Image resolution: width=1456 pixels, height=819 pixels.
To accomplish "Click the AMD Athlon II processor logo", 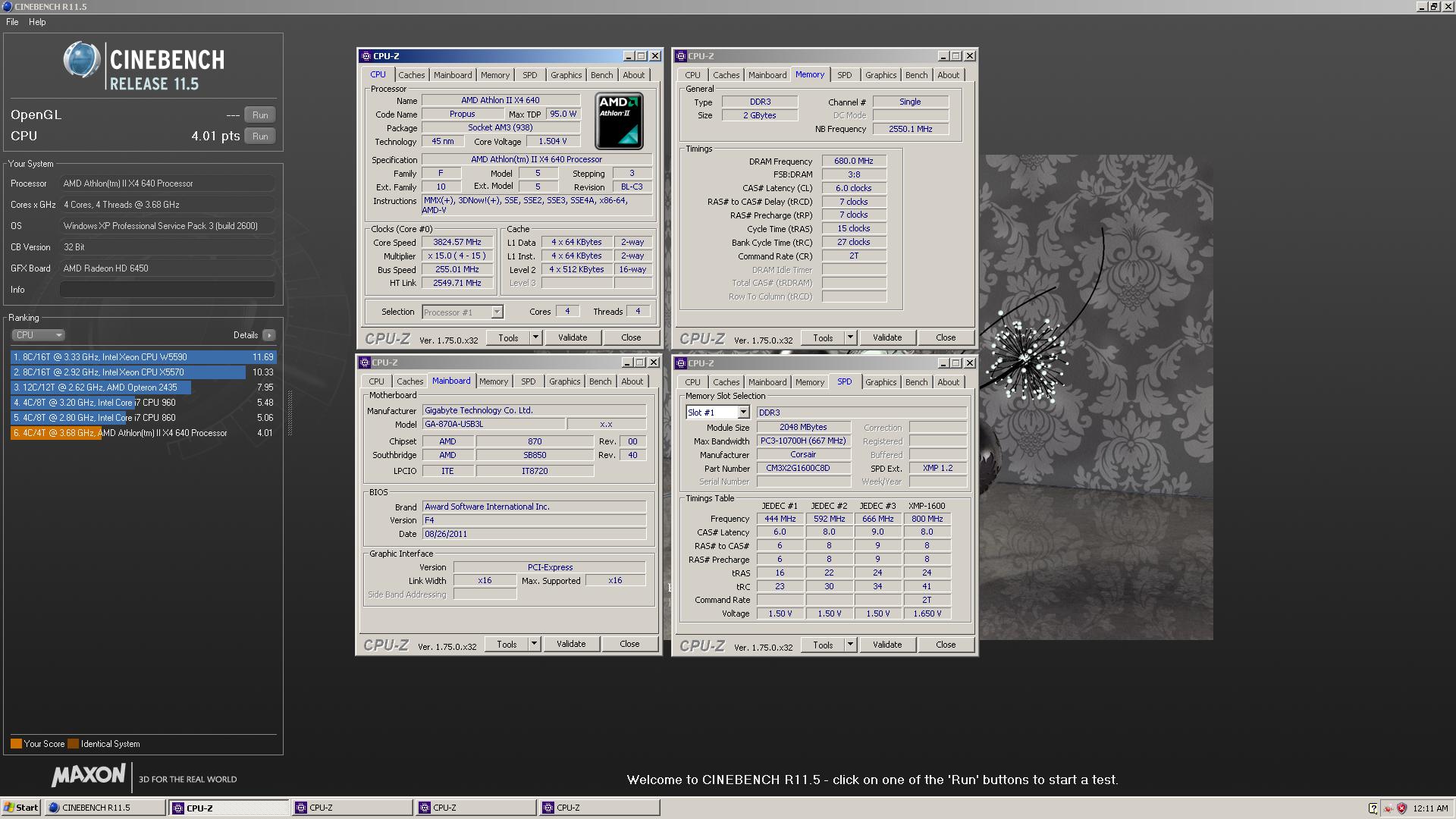I will pyautogui.click(x=619, y=121).
